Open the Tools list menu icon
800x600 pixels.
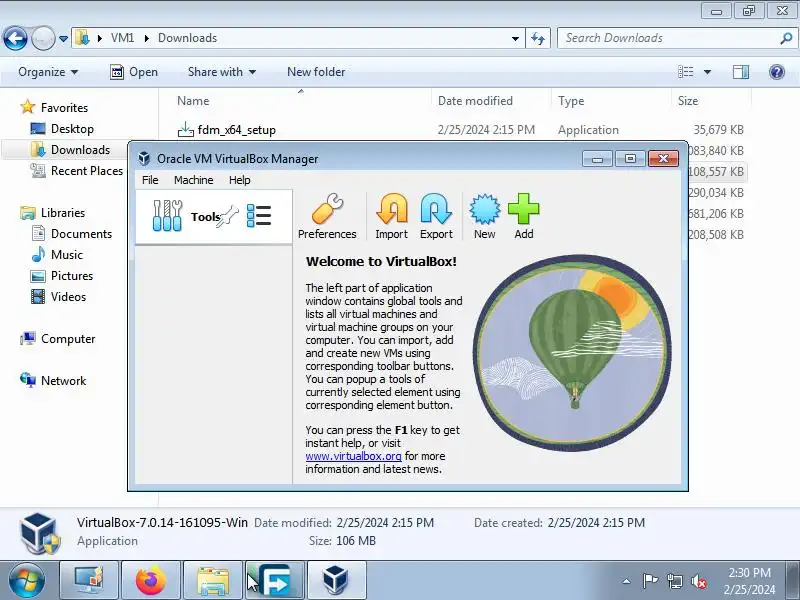pos(259,216)
